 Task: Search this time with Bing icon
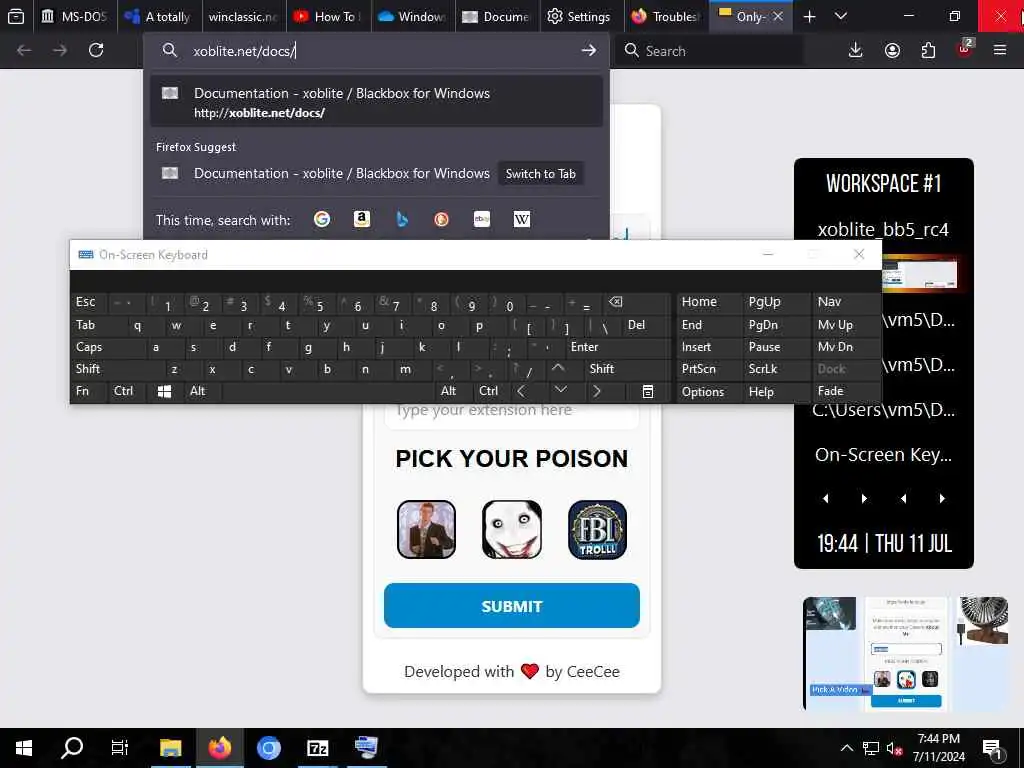tap(402, 219)
